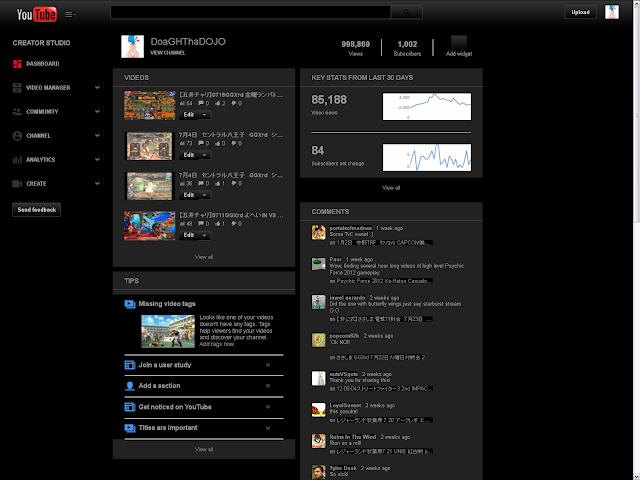
Task: Open the Analytics menu label
Action: coord(40,160)
